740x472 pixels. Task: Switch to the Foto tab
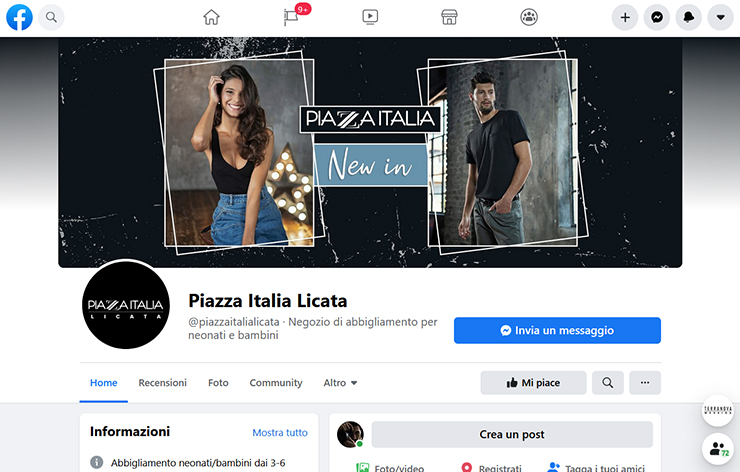pos(218,383)
